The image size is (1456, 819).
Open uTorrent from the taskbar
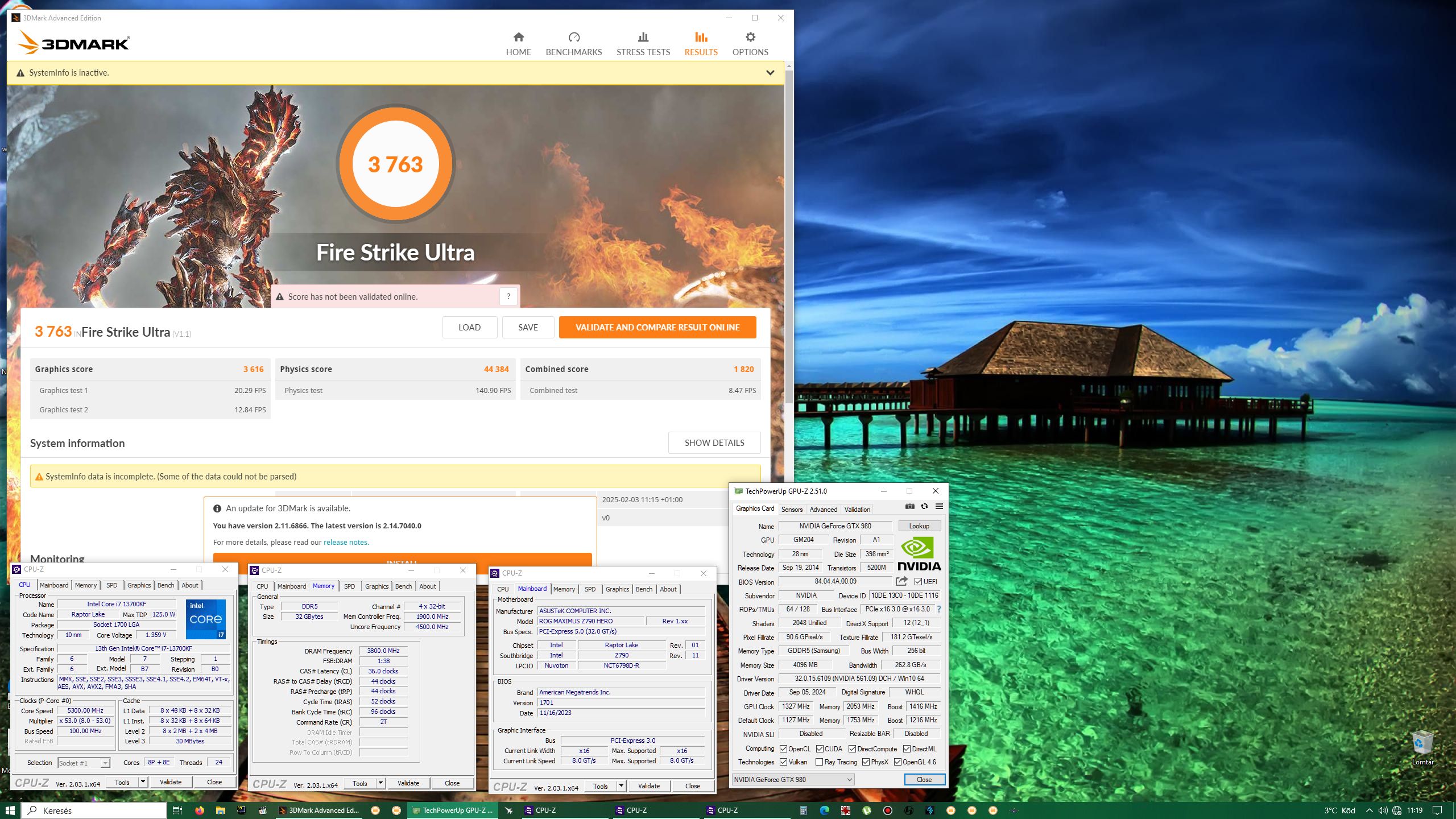click(x=867, y=810)
